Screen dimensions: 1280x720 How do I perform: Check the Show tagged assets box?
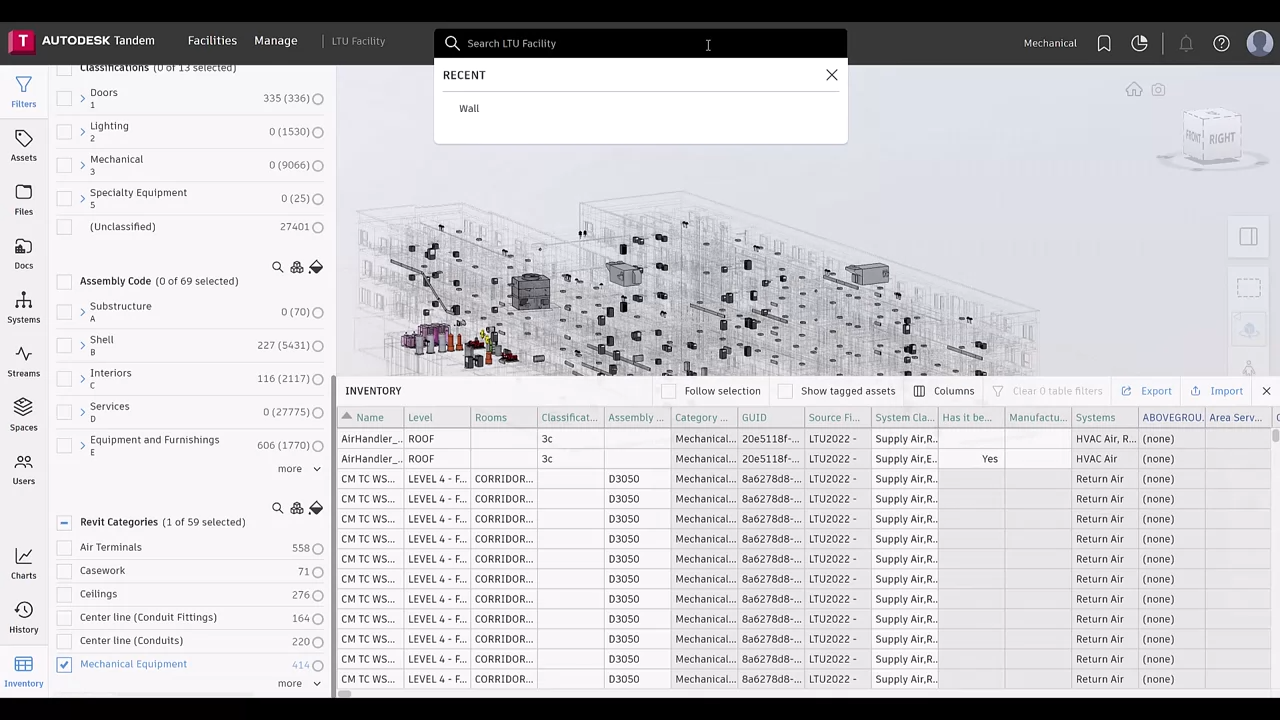(785, 391)
